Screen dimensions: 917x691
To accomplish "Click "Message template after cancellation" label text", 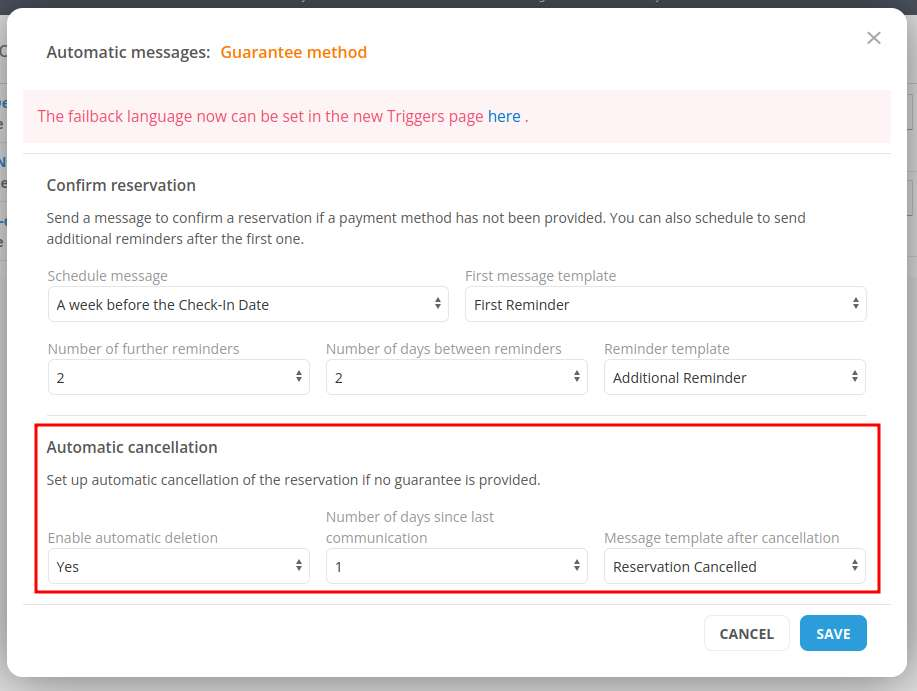I will tap(721, 538).
